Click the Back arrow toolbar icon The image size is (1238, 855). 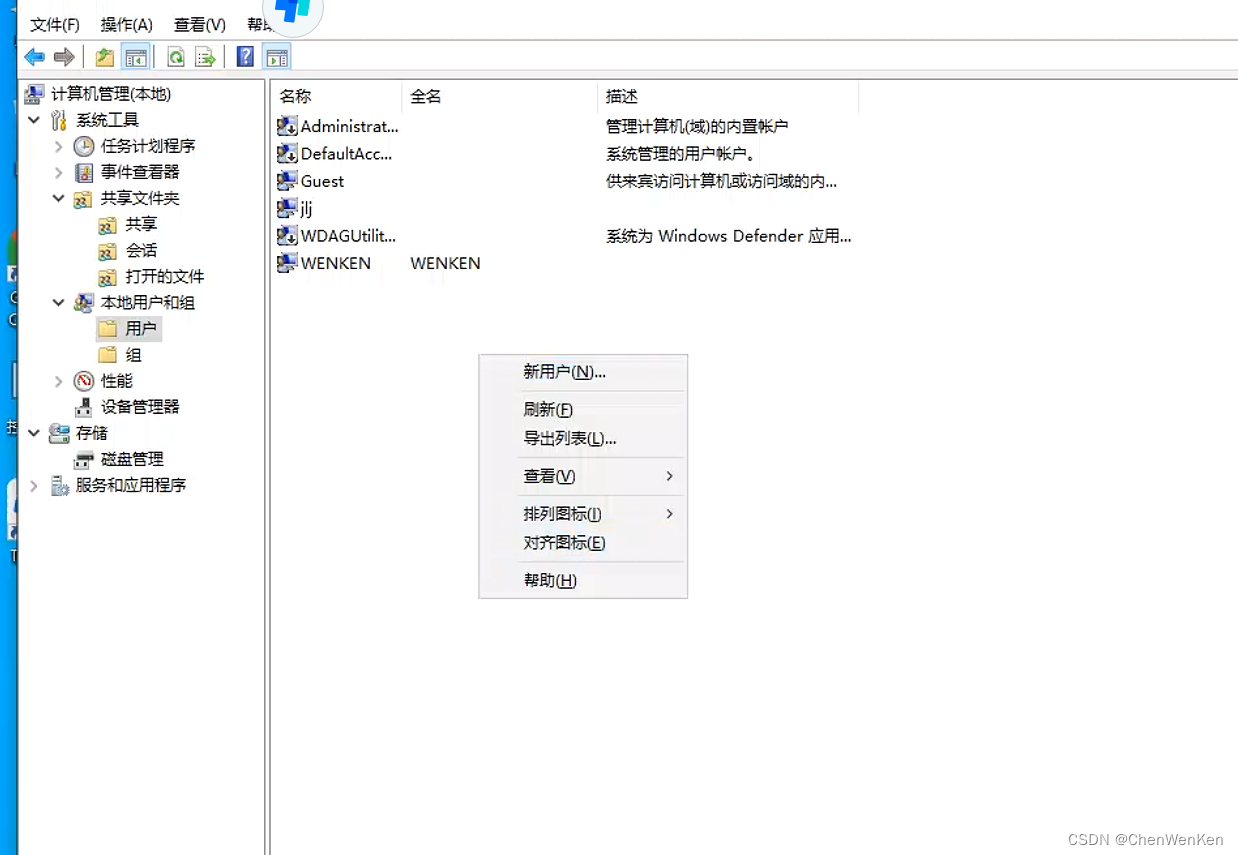coord(35,57)
